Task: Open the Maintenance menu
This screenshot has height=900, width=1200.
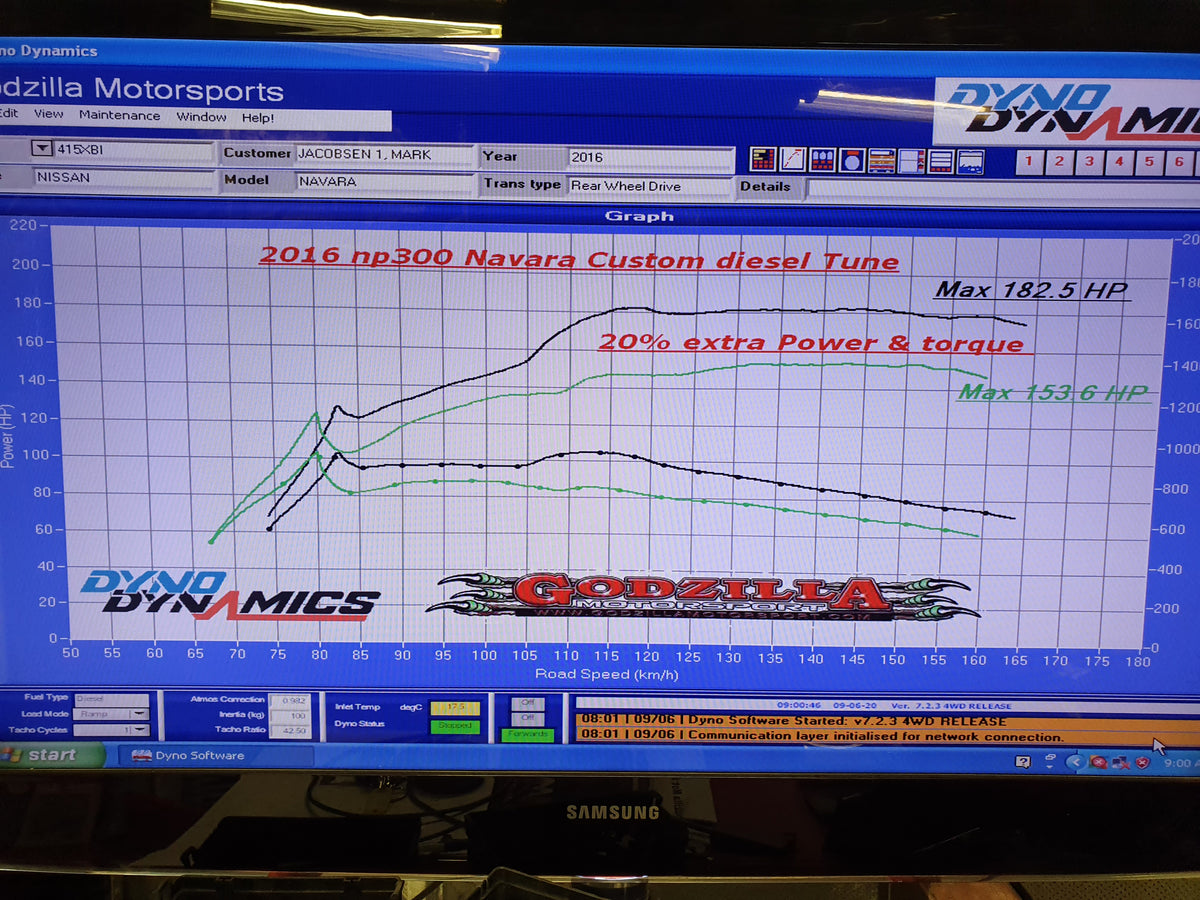Action: [x=120, y=116]
